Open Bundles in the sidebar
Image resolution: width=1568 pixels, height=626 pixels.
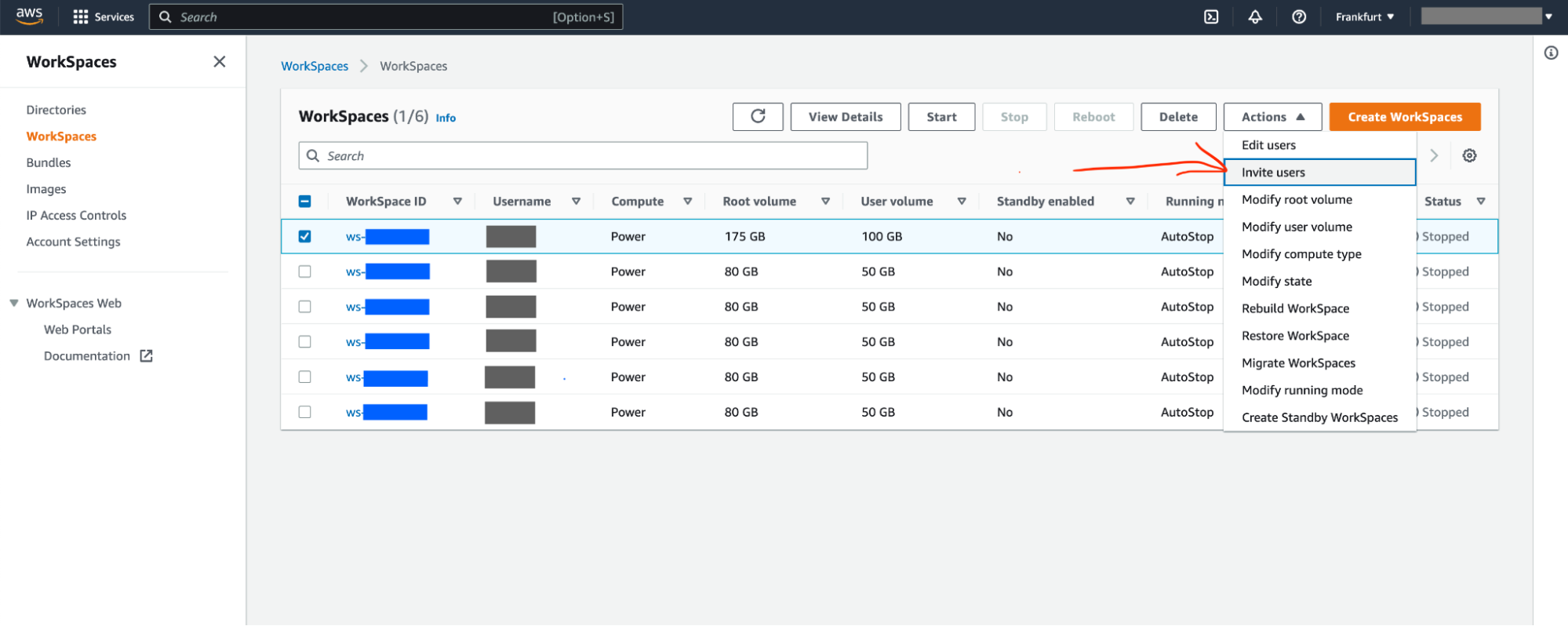tap(49, 162)
